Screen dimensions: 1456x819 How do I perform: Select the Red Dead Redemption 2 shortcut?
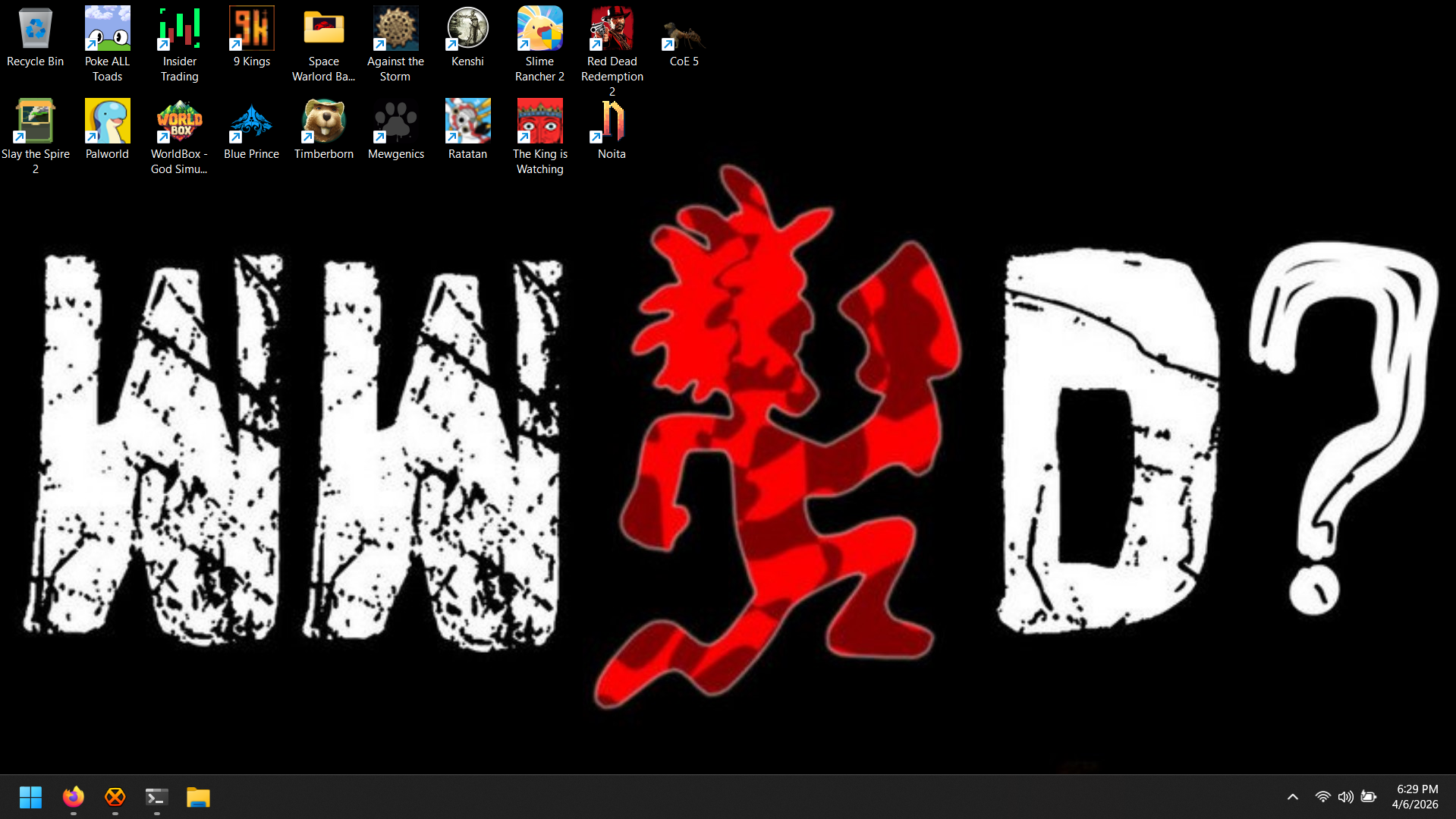point(612,52)
